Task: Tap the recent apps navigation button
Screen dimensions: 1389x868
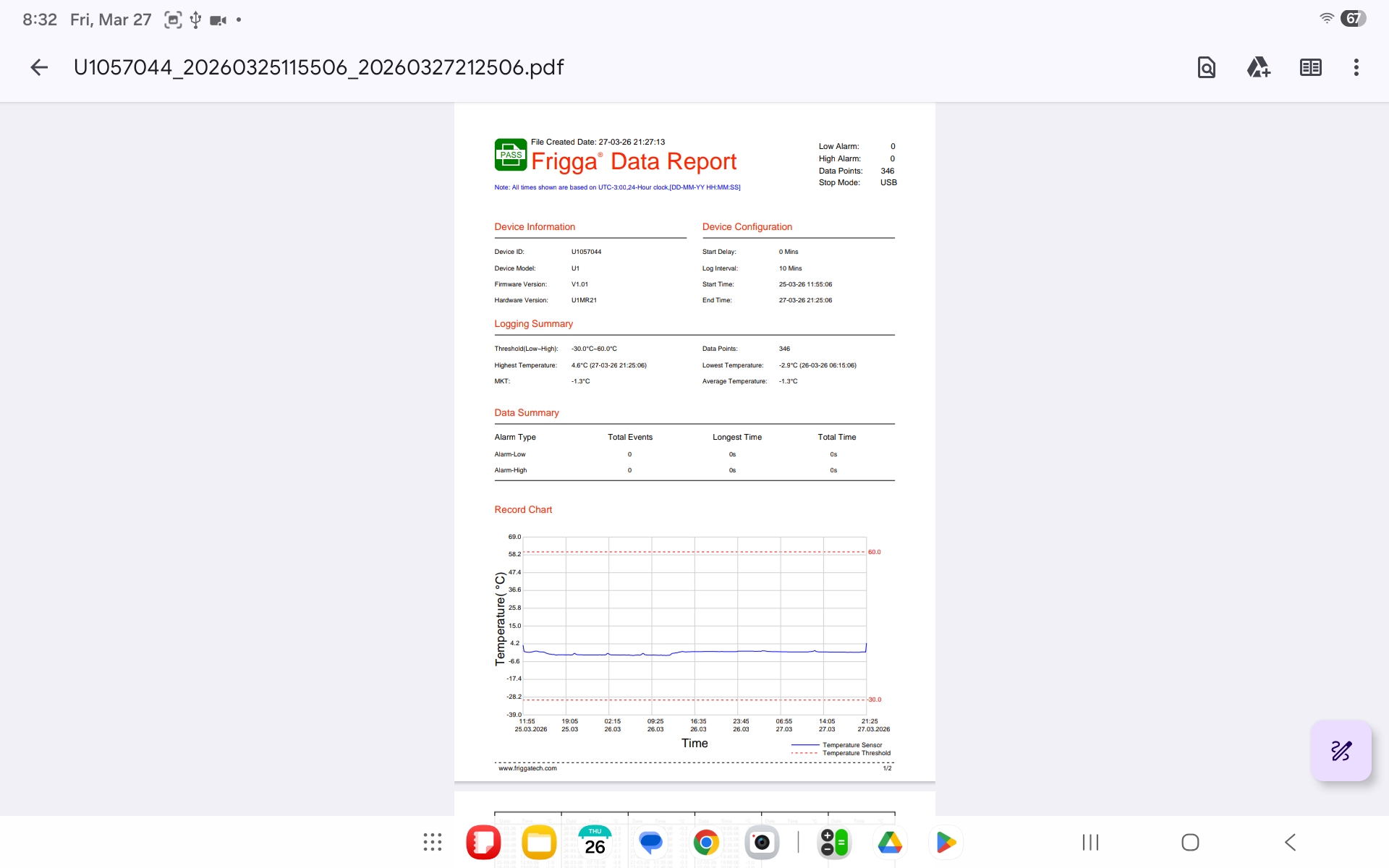Action: pos(1090,842)
